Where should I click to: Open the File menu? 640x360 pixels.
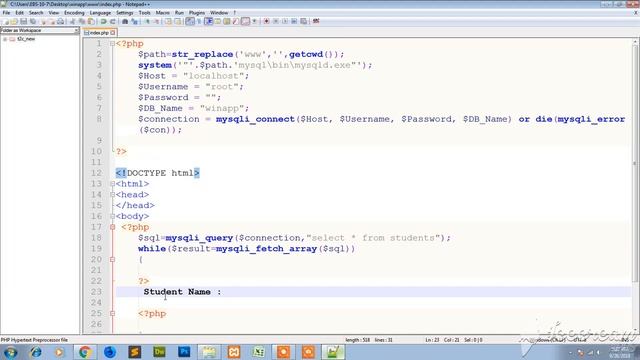[x=6, y=13]
